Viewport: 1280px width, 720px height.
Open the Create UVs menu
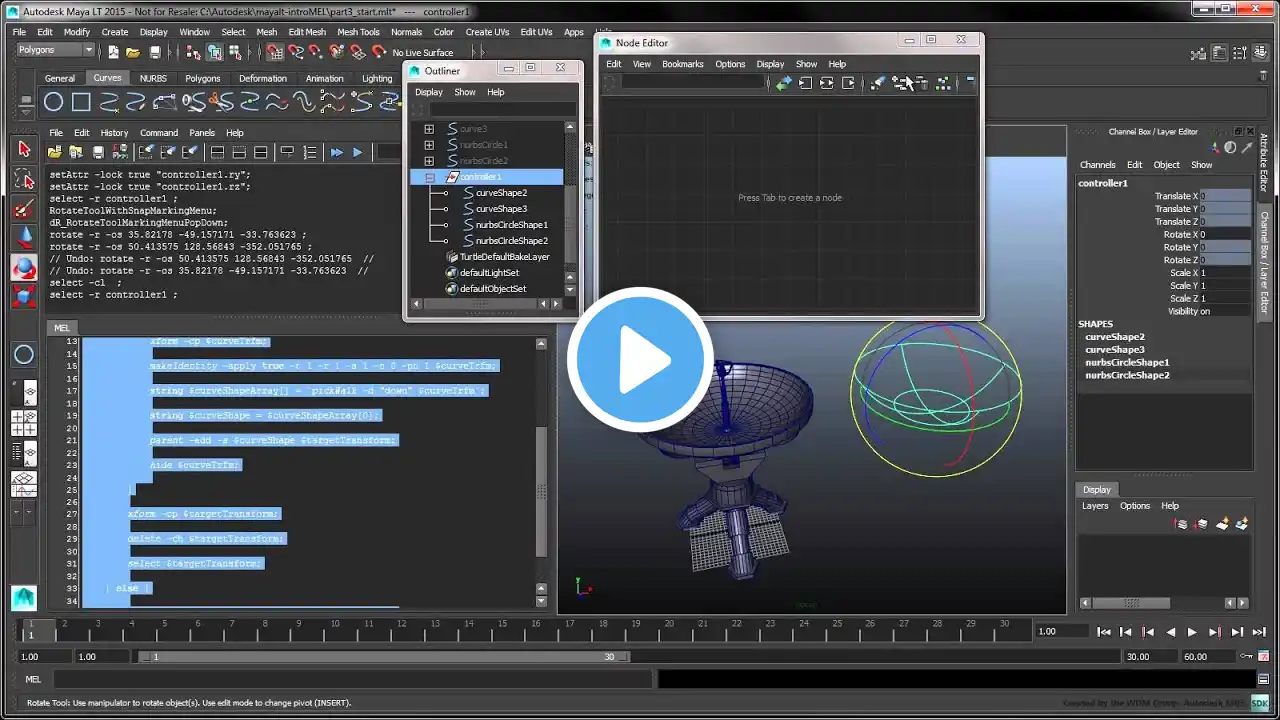(x=487, y=32)
